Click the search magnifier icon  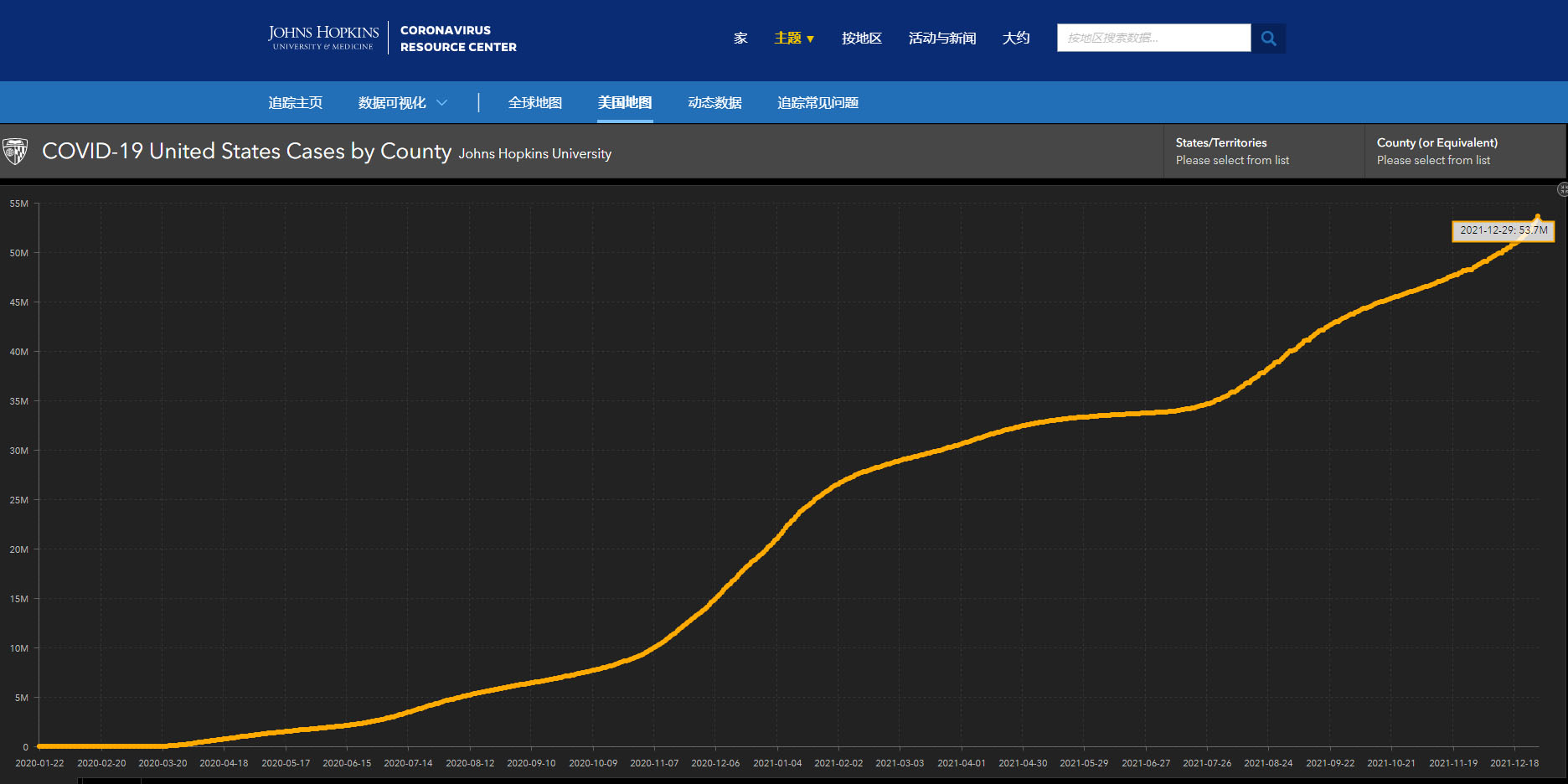tap(1268, 39)
